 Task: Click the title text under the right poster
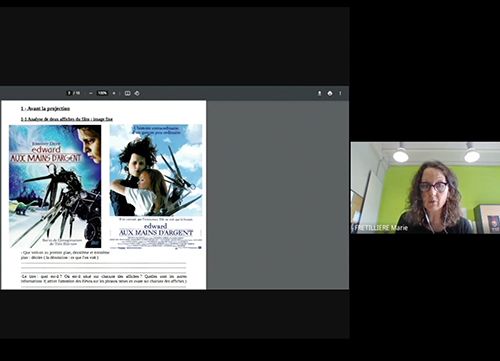pyautogui.click(x=156, y=230)
